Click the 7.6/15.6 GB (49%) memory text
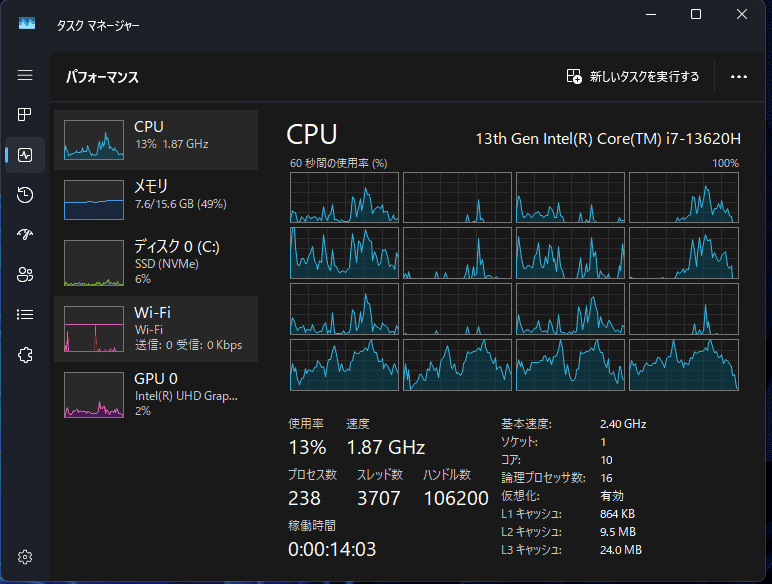The image size is (772, 584). point(181,204)
